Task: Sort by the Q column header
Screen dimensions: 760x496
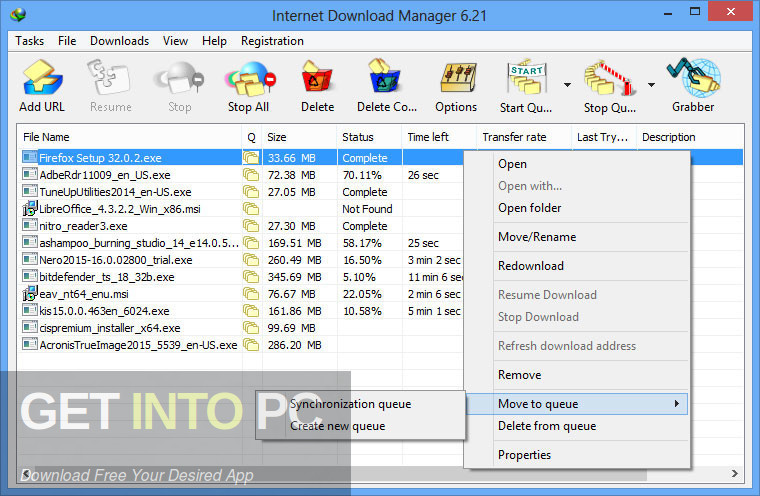Action: (252, 137)
